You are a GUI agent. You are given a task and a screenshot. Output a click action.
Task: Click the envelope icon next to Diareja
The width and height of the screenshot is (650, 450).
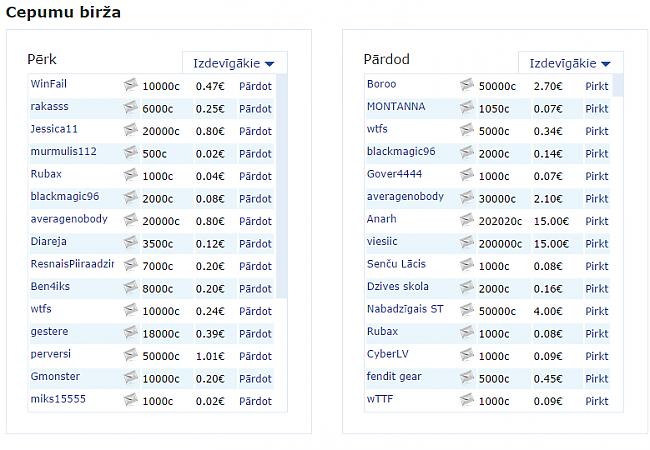pyautogui.click(x=130, y=243)
